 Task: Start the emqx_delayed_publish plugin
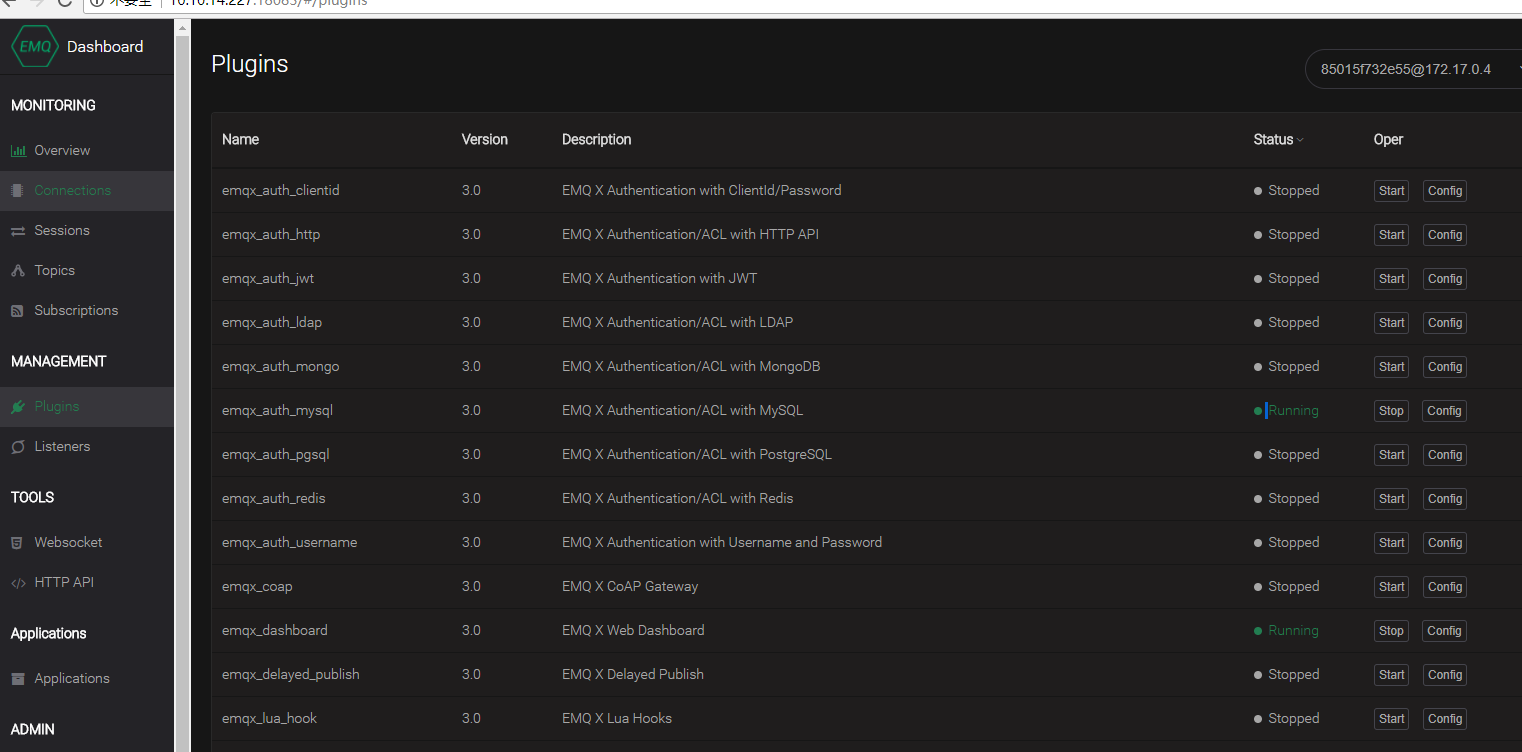1391,675
